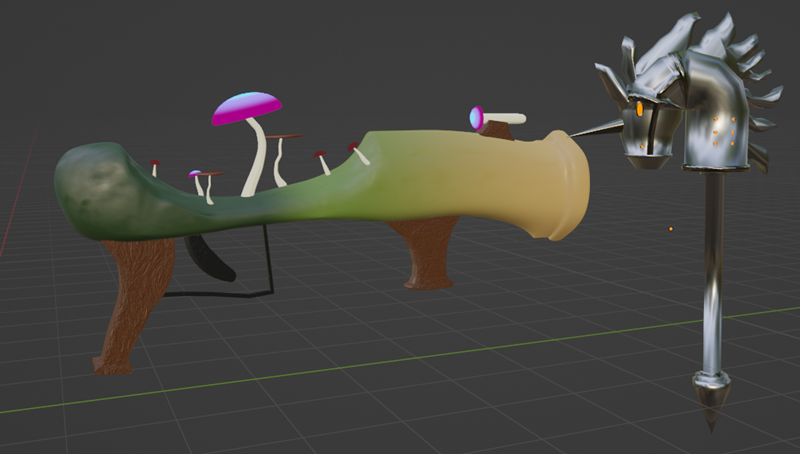Select the metal horse head's horn spike
The image size is (800, 454).
pyautogui.click(x=596, y=129)
